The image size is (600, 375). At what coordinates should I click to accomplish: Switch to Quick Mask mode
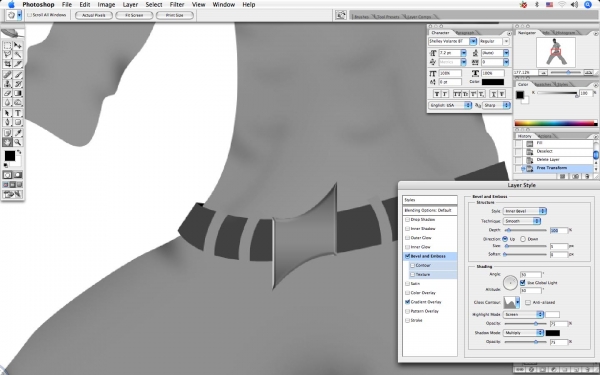coord(18,175)
